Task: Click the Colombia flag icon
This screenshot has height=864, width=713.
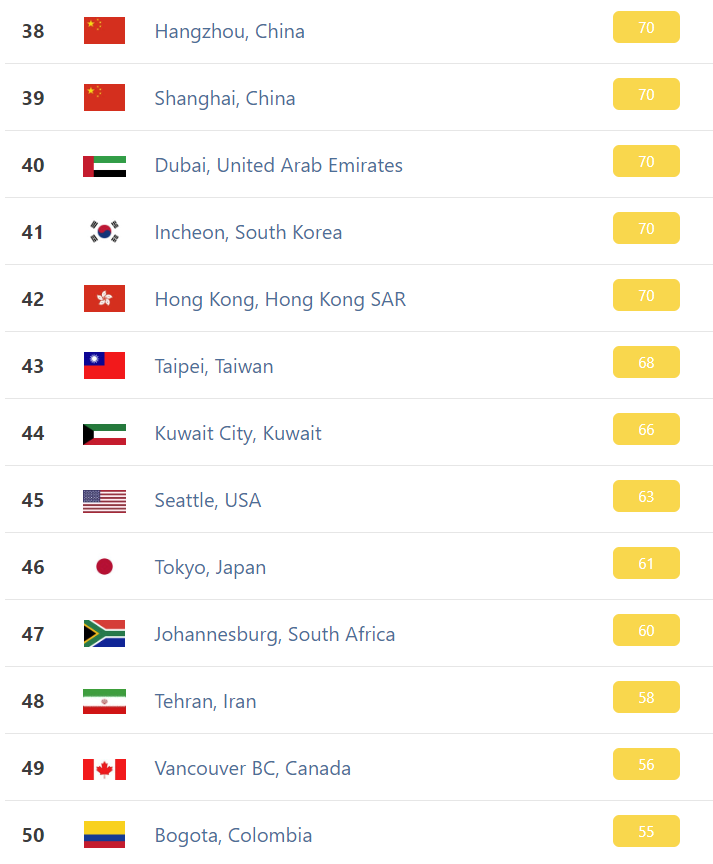Action: (104, 834)
